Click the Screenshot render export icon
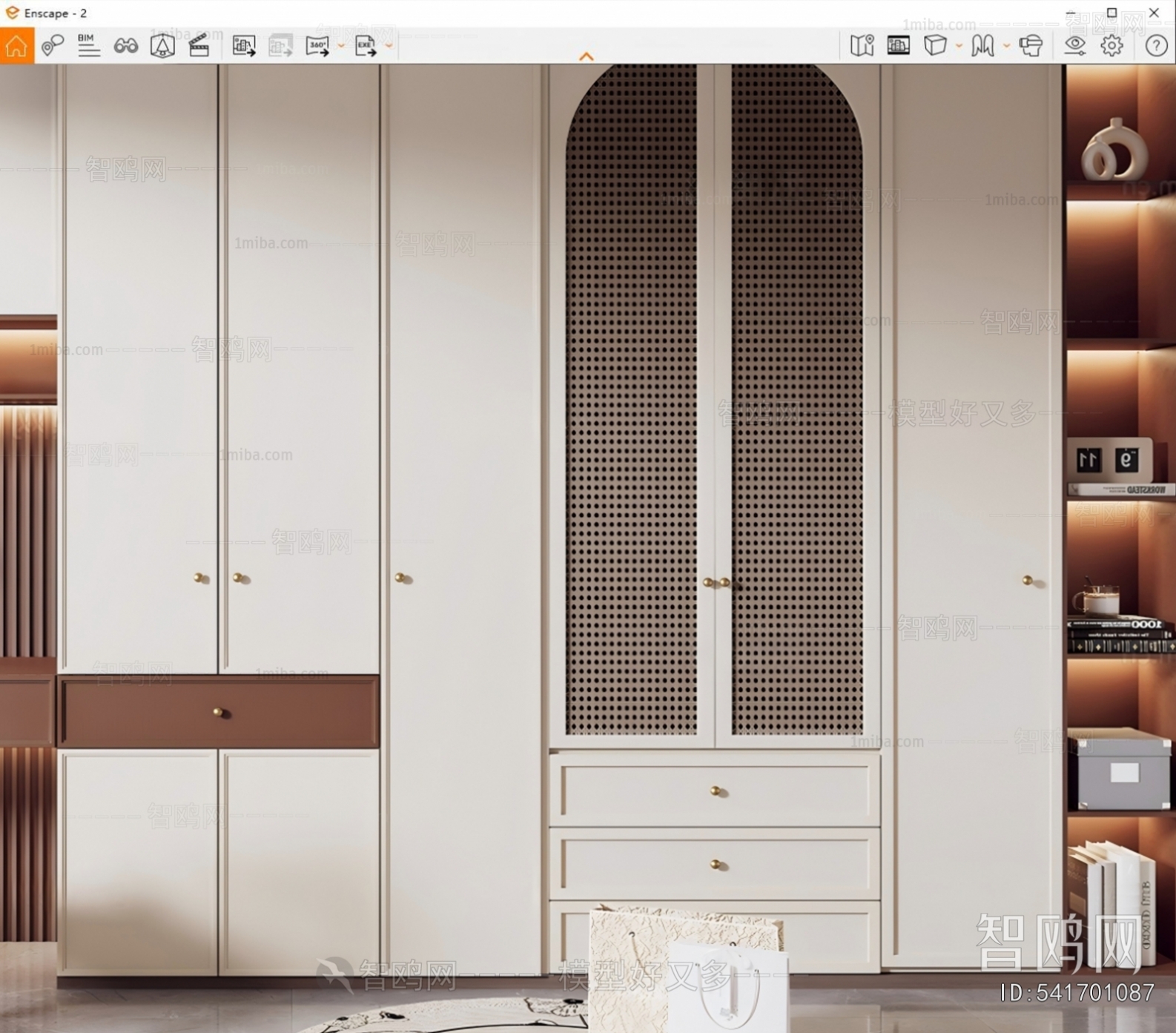 pyautogui.click(x=244, y=46)
